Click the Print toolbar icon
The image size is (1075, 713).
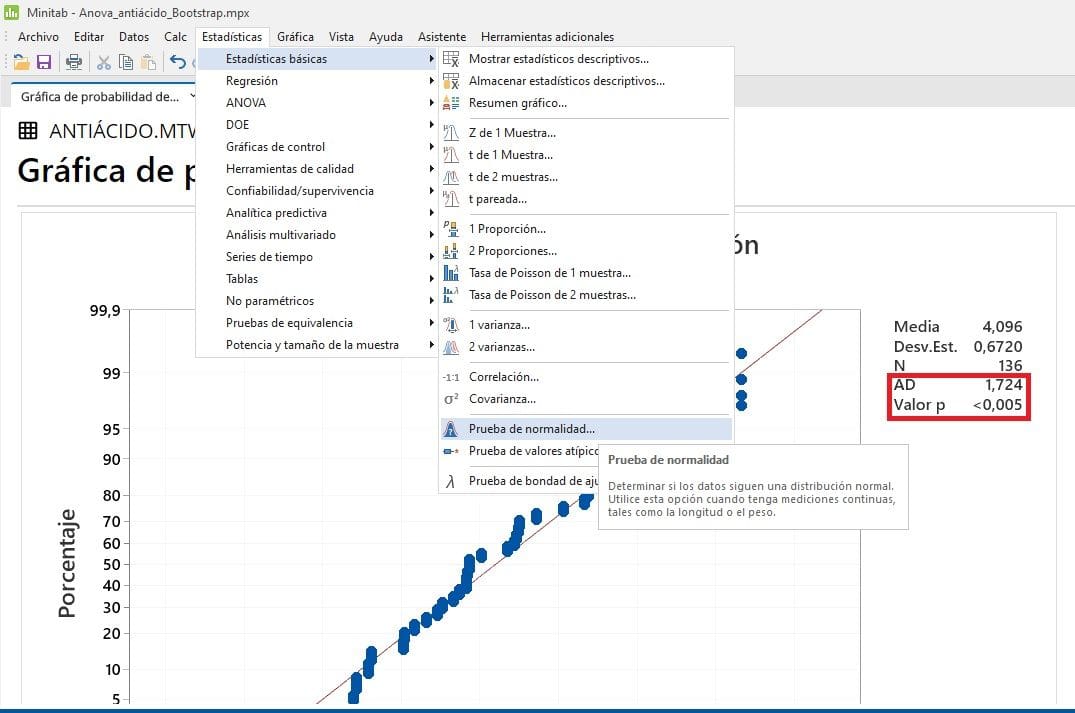pyautogui.click(x=74, y=62)
